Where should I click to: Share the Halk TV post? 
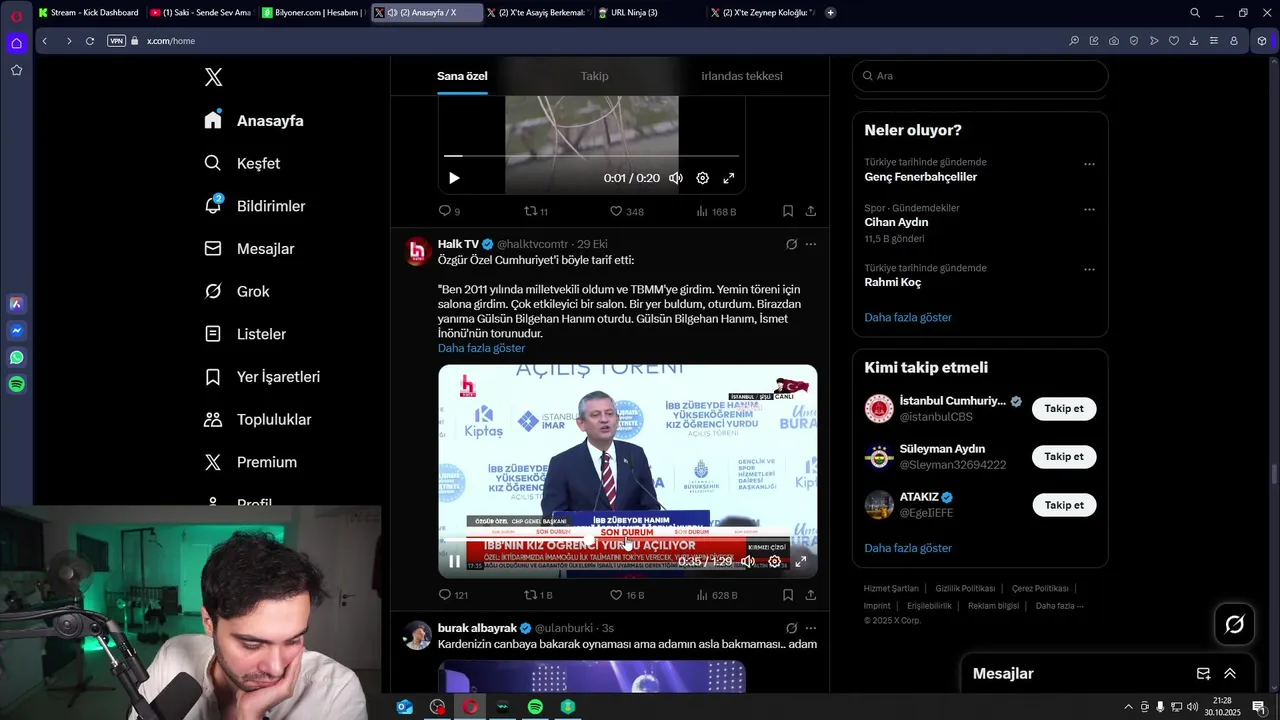pyautogui.click(x=811, y=595)
